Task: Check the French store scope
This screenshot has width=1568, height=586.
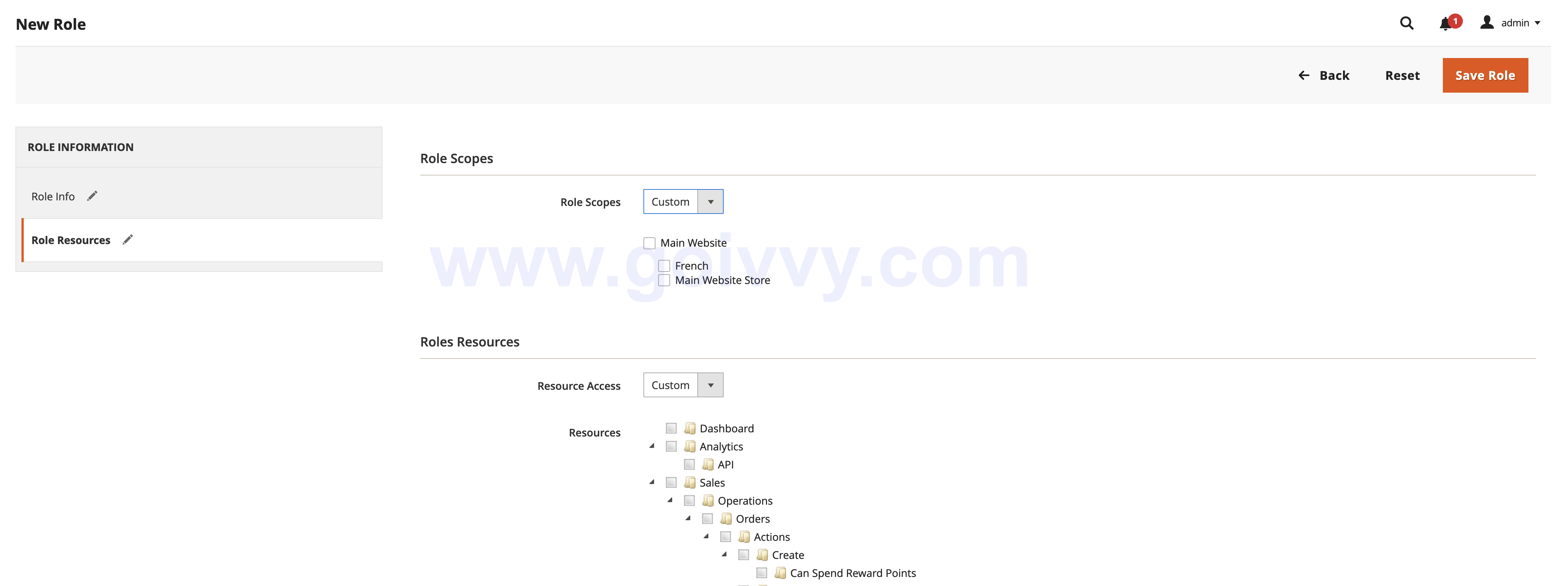Action: point(663,266)
